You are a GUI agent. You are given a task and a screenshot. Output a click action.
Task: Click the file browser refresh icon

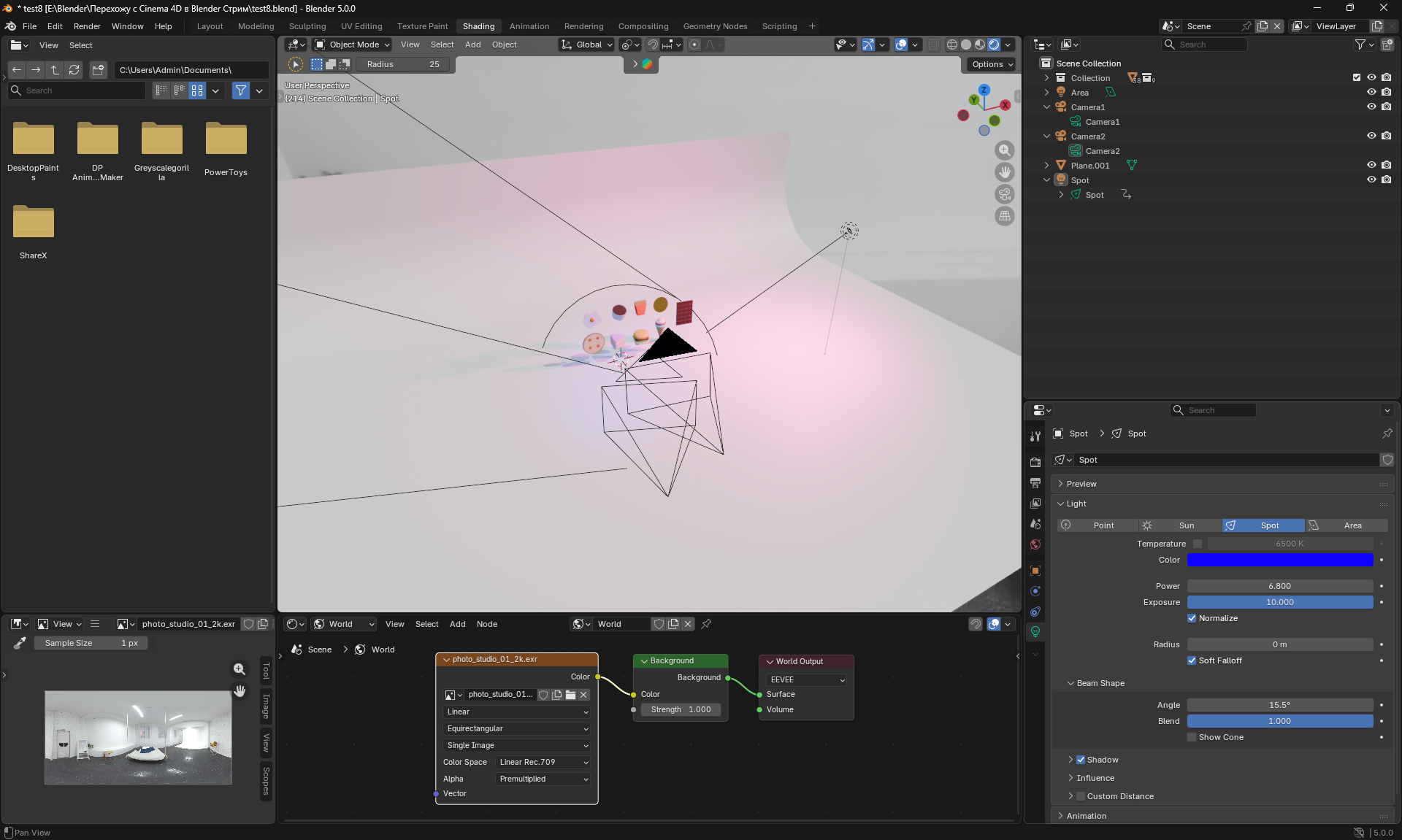74,70
